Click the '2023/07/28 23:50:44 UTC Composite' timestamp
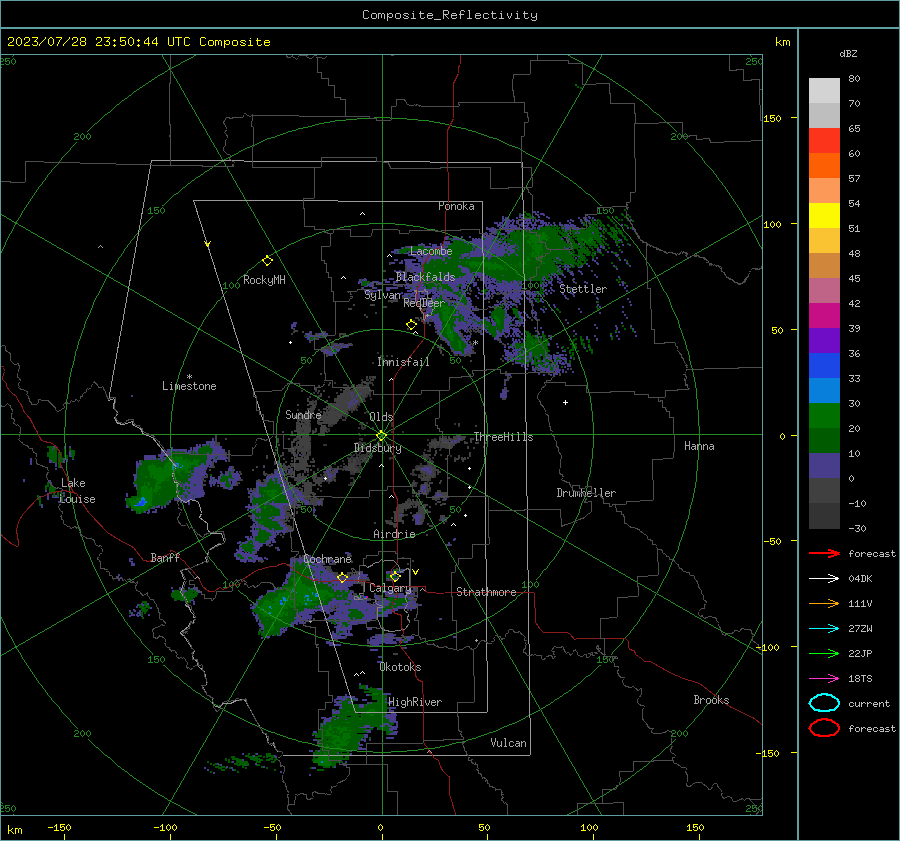Viewport: 900px width, 841px height. tap(138, 42)
